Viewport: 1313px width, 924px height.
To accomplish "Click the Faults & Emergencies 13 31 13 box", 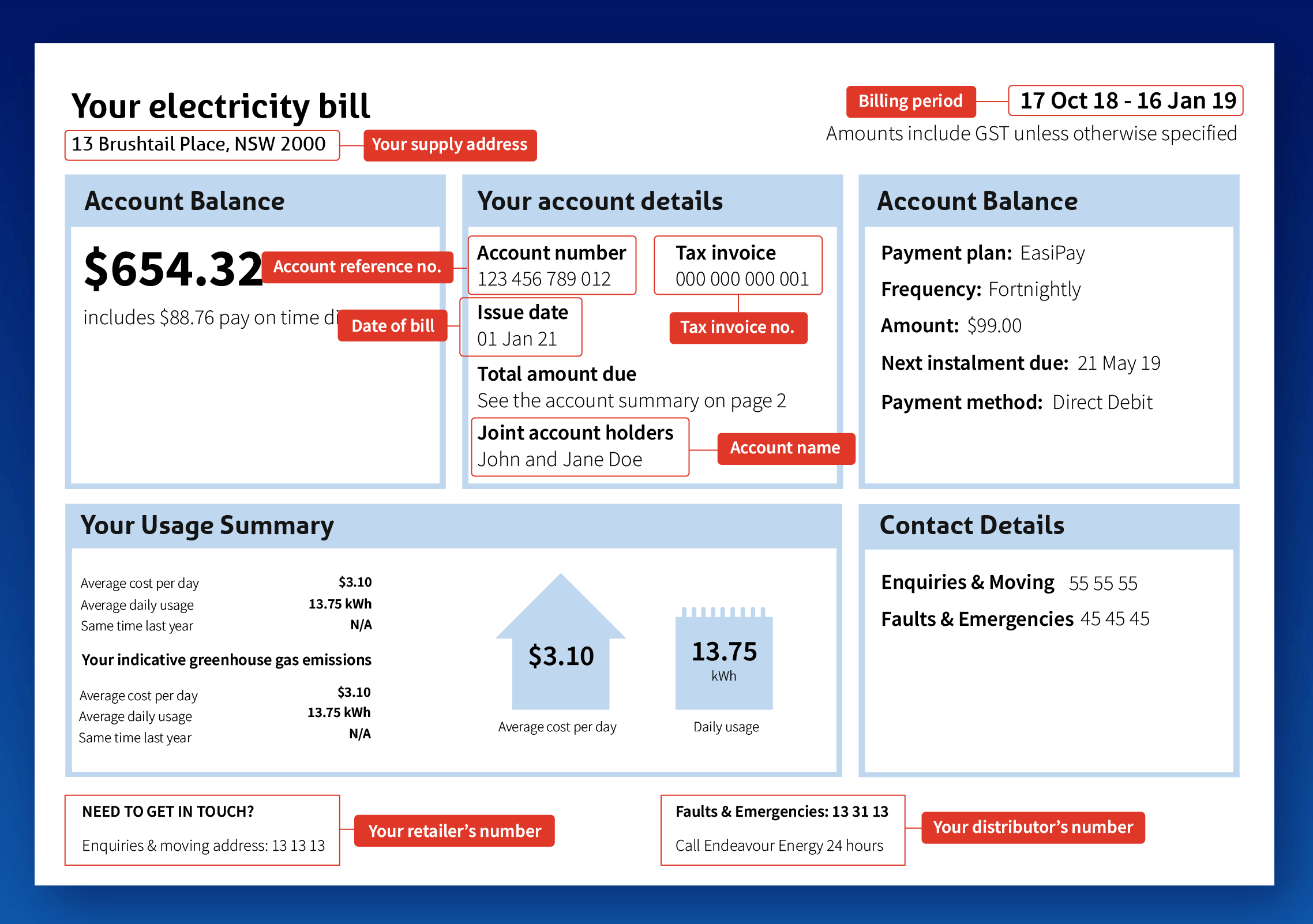I will (782, 829).
